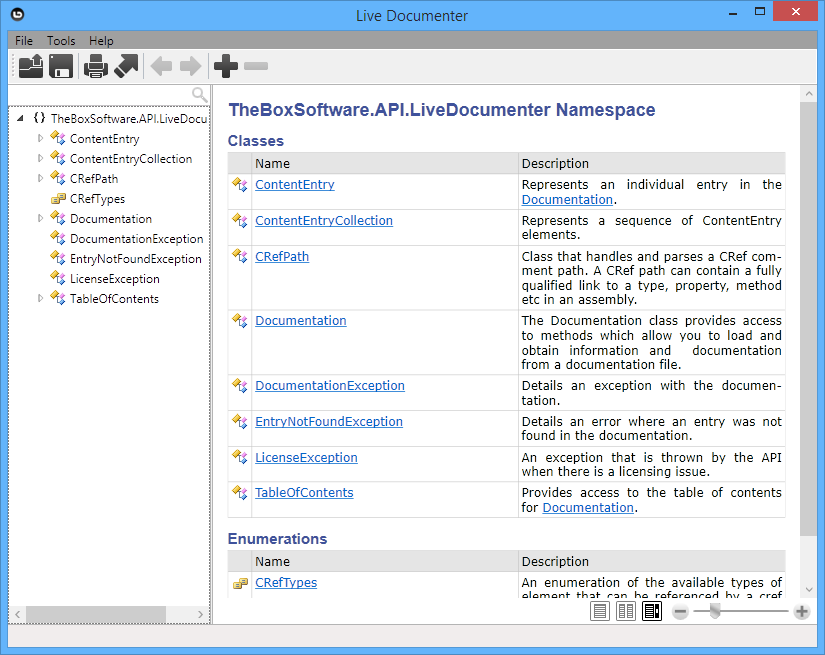Click class icon next to ContentEntry link
This screenshot has width=825, height=655.
(240, 185)
